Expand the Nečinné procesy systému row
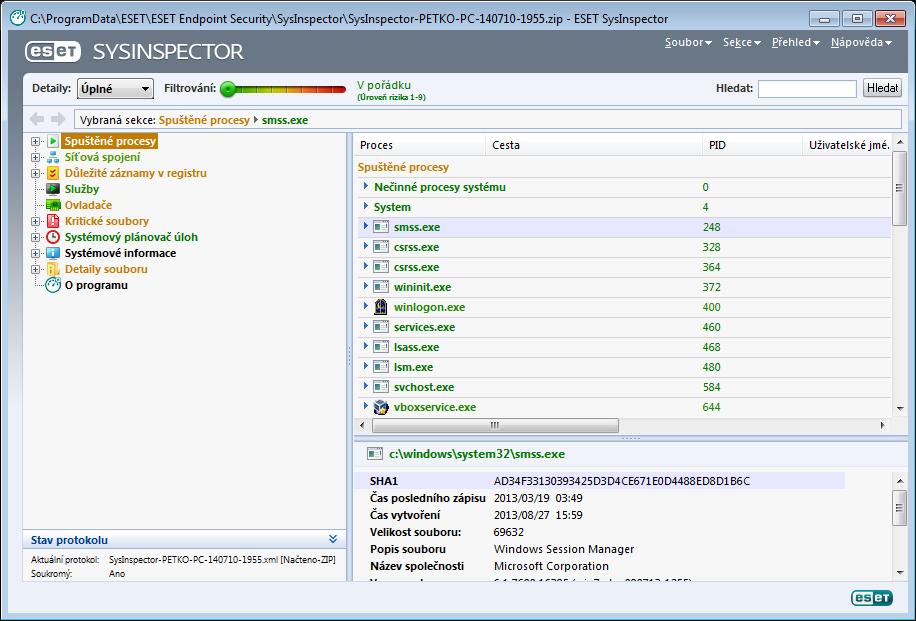 [366, 186]
